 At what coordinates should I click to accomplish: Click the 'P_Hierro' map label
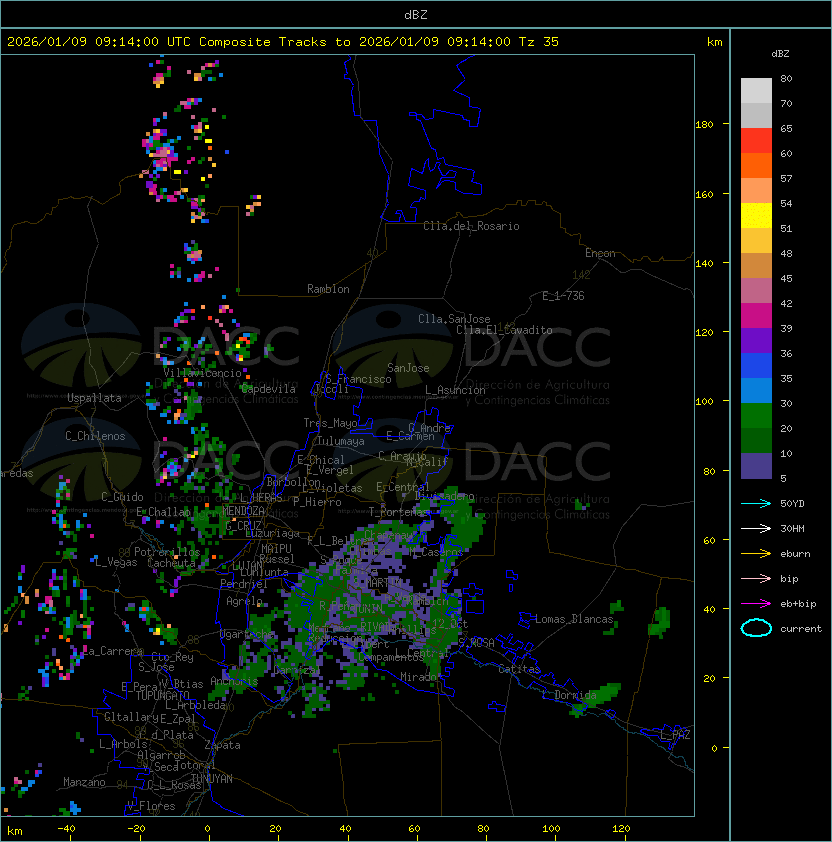pyautogui.click(x=317, y=502)
